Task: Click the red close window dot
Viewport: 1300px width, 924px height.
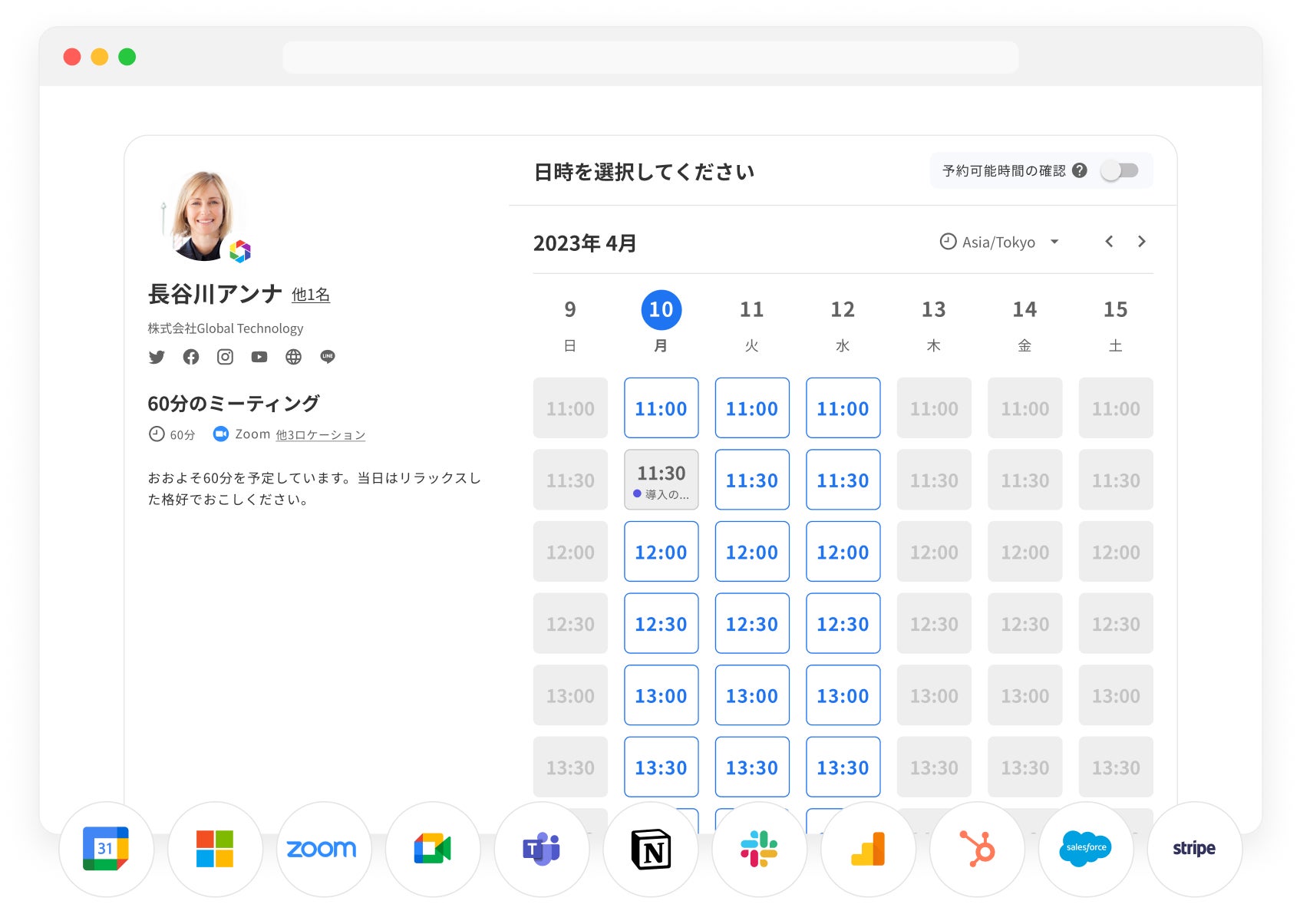Action: click(72, 57)
